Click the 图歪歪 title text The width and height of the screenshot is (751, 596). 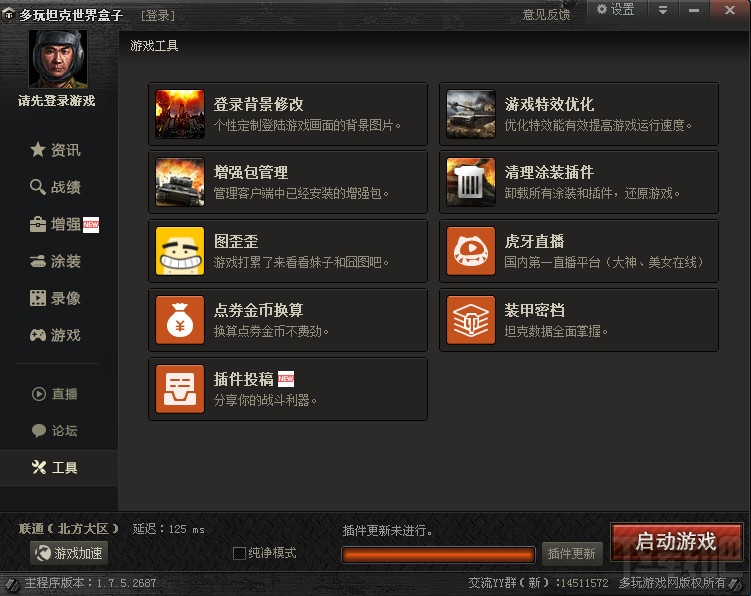(236, 241)
